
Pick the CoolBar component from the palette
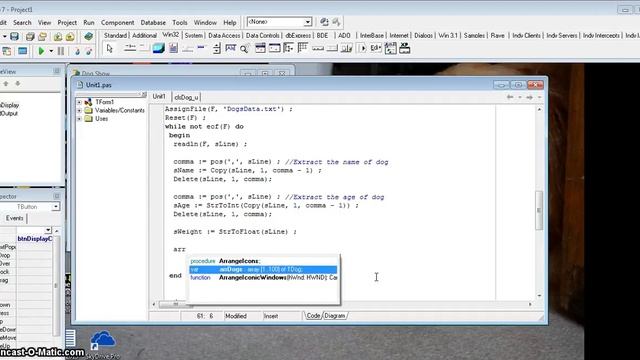tap(362, 49)
